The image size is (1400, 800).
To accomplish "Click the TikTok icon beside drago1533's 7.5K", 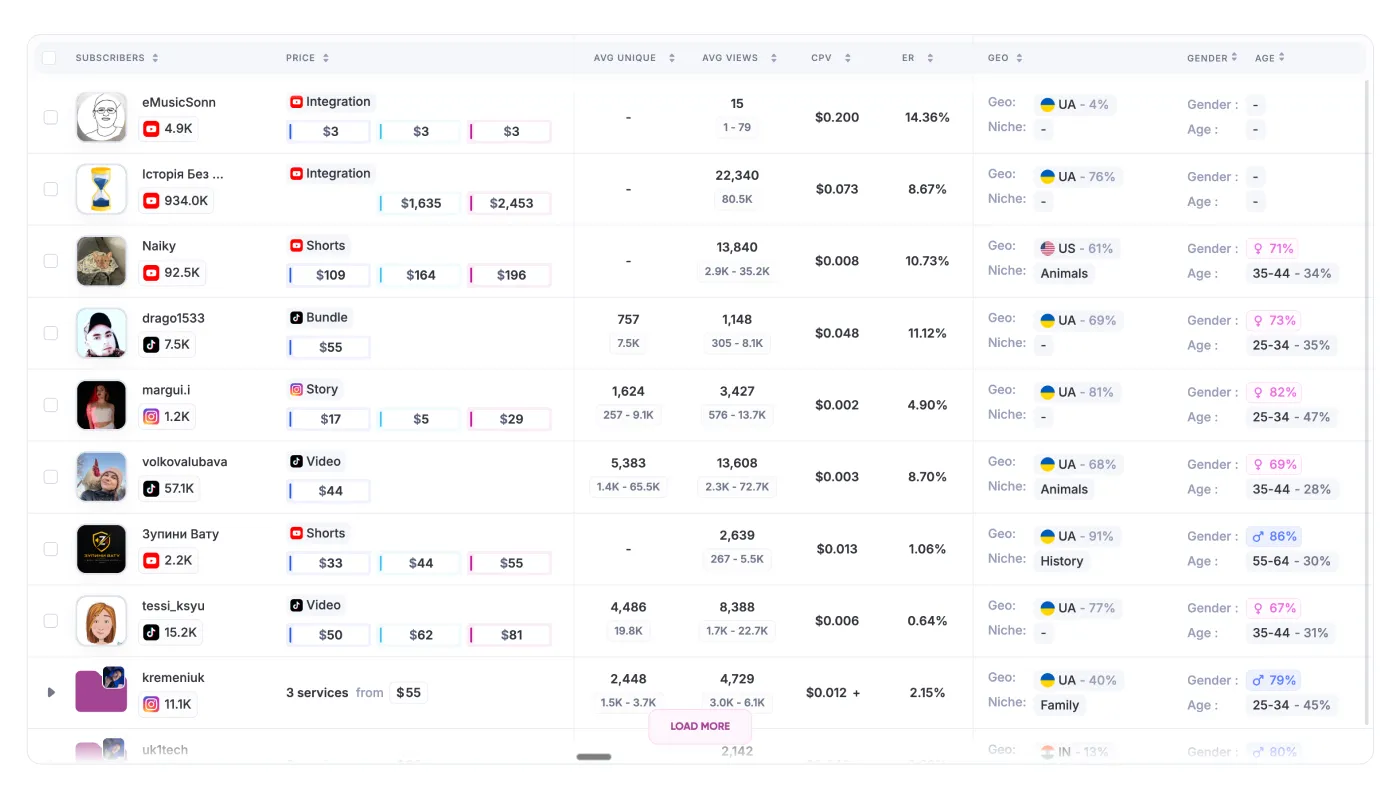I will point(151,345).
